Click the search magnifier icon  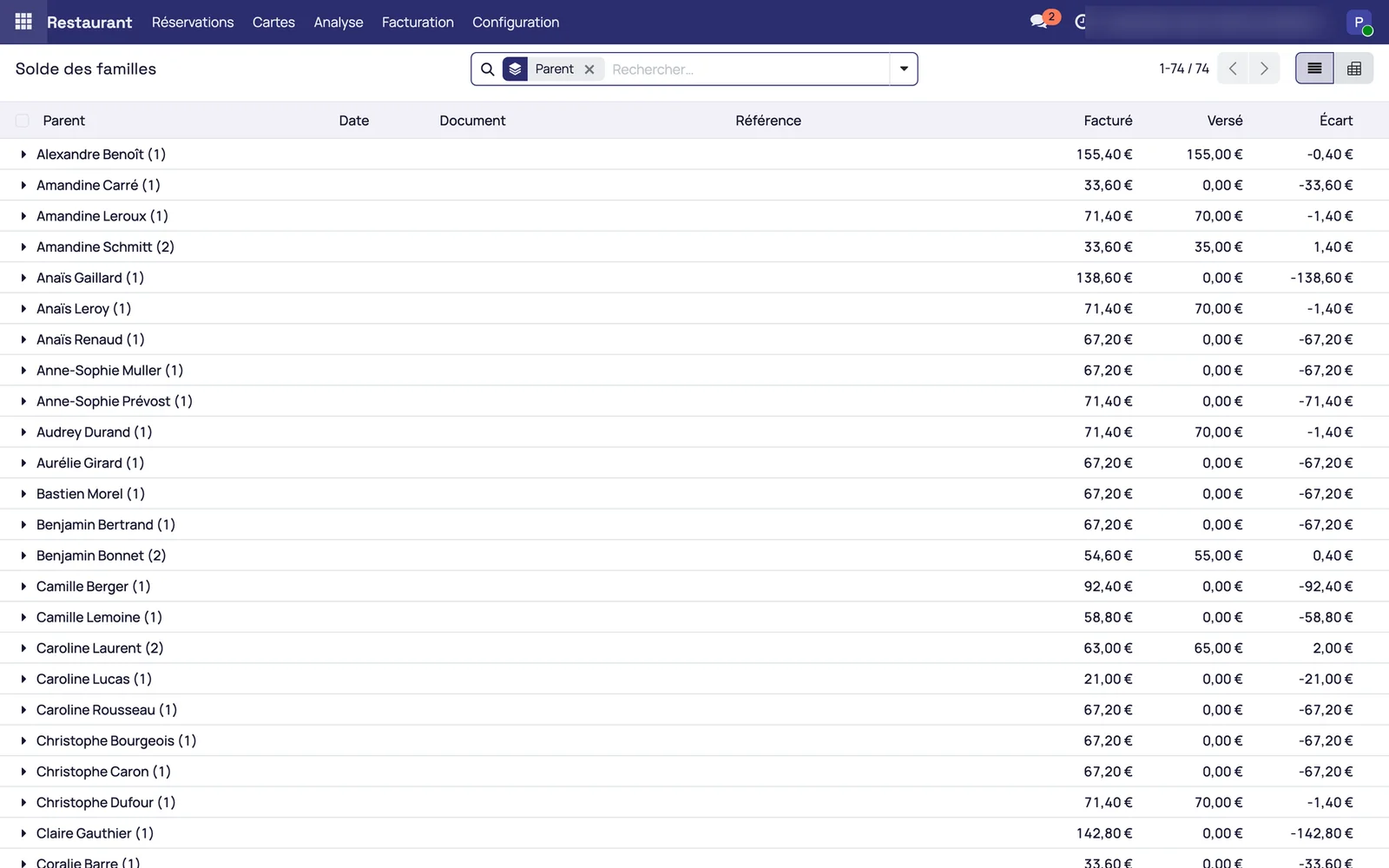(x=488, y=69)
